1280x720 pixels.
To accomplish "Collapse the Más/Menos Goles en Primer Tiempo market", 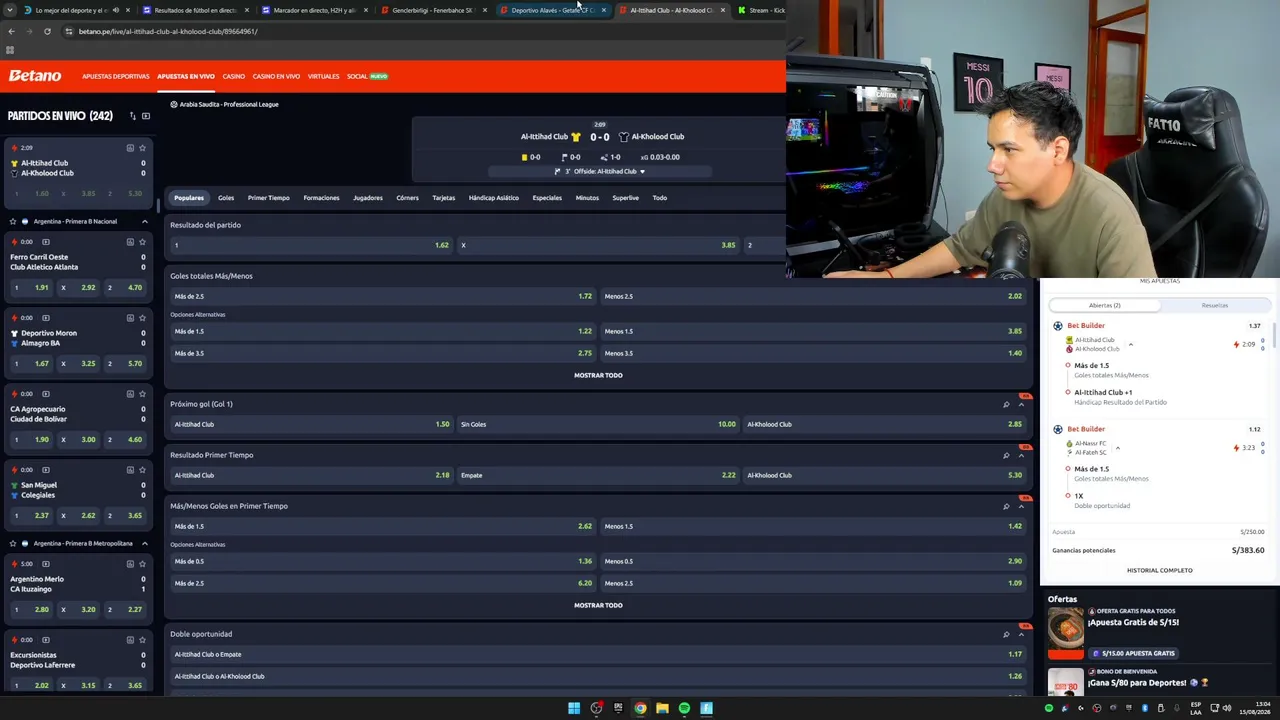I will point(1021,506).
